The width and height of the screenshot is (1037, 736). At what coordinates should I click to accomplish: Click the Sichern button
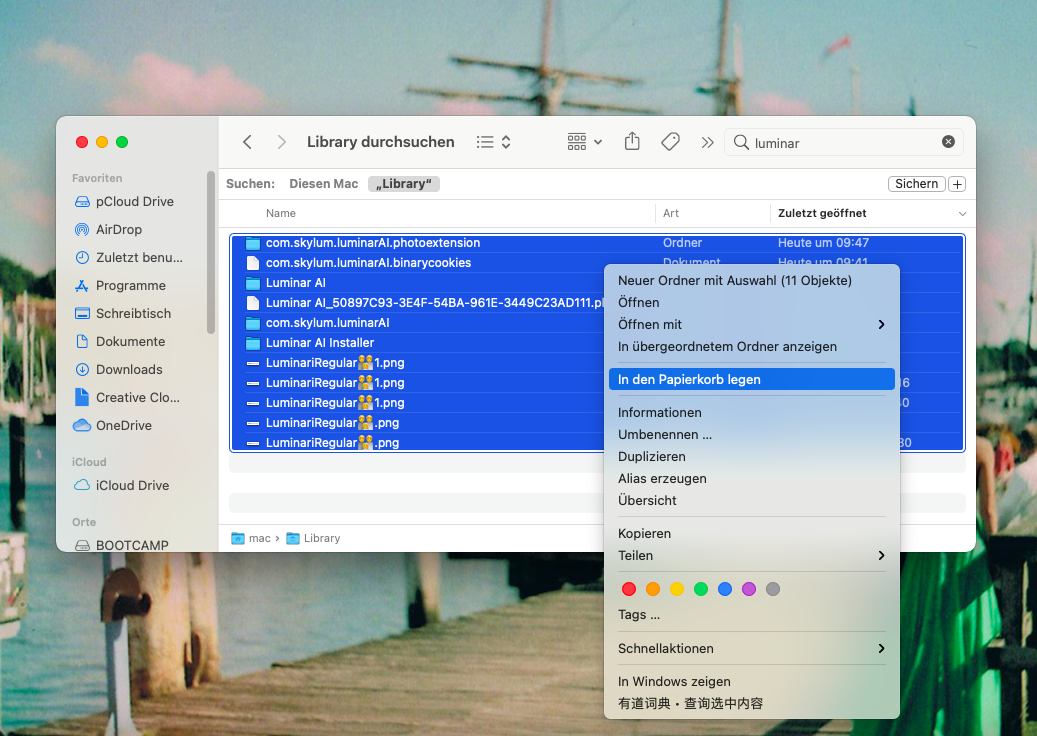pyautogui.click(x=916, y=184)
